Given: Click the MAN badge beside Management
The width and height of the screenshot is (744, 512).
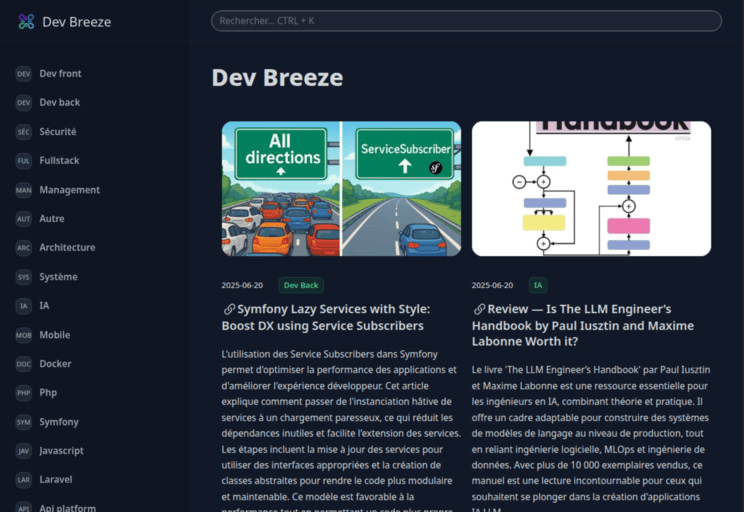Looking at the screenshot, I should [23, 190].
